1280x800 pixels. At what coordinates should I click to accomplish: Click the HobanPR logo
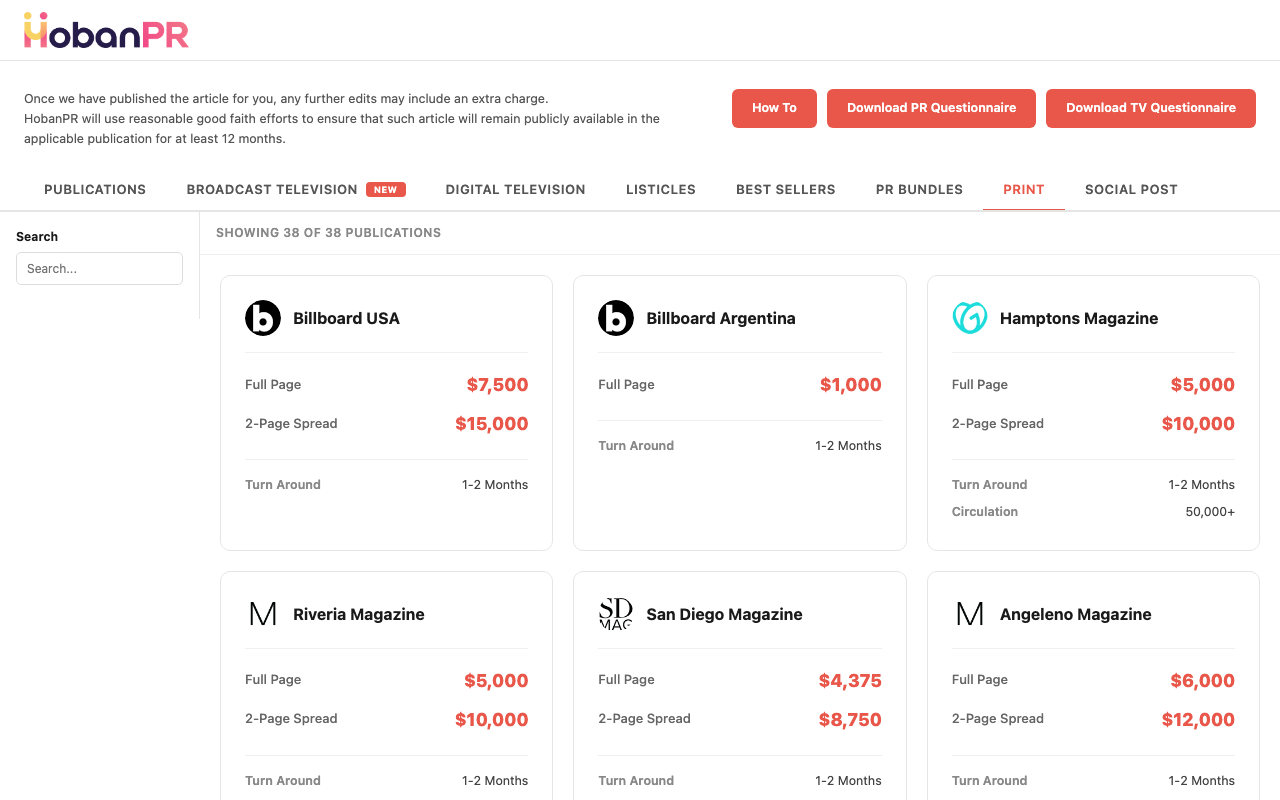pos(106,31)
